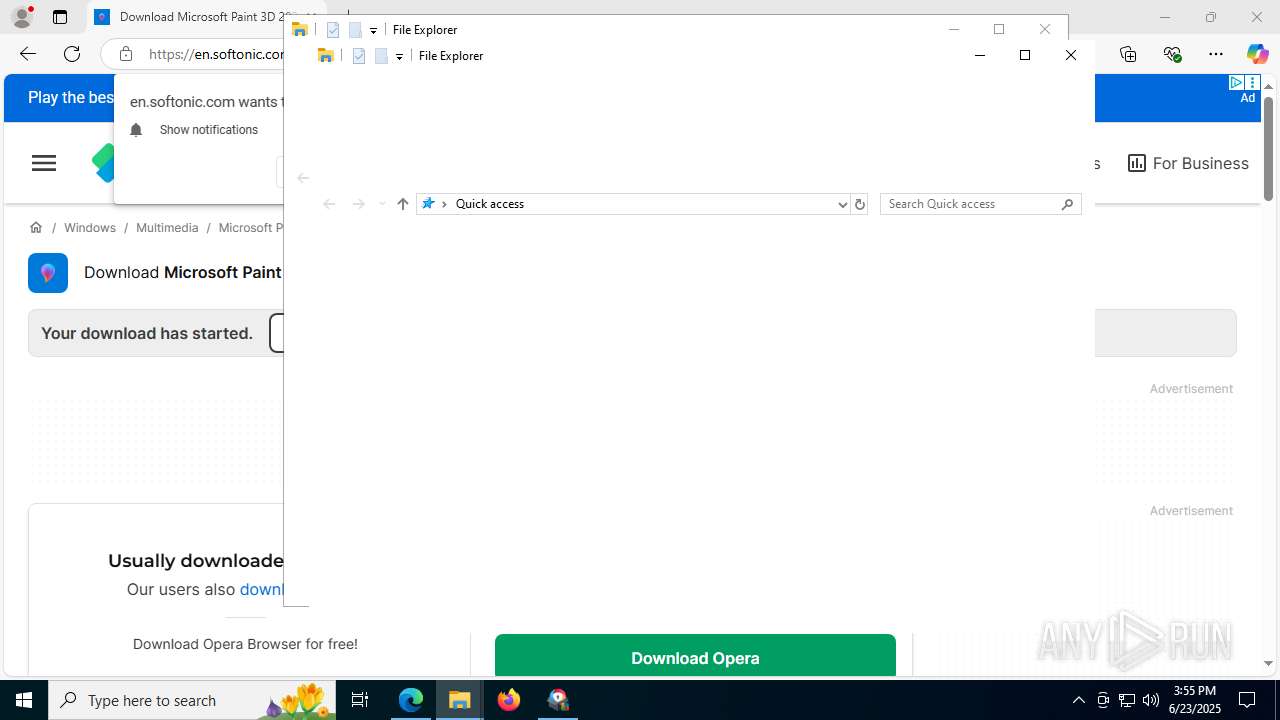Image resolution: width=1280 pixels, height=720 pixels.
Task: Click the Up arrow in File Explorer
Action: coord(402,204)
